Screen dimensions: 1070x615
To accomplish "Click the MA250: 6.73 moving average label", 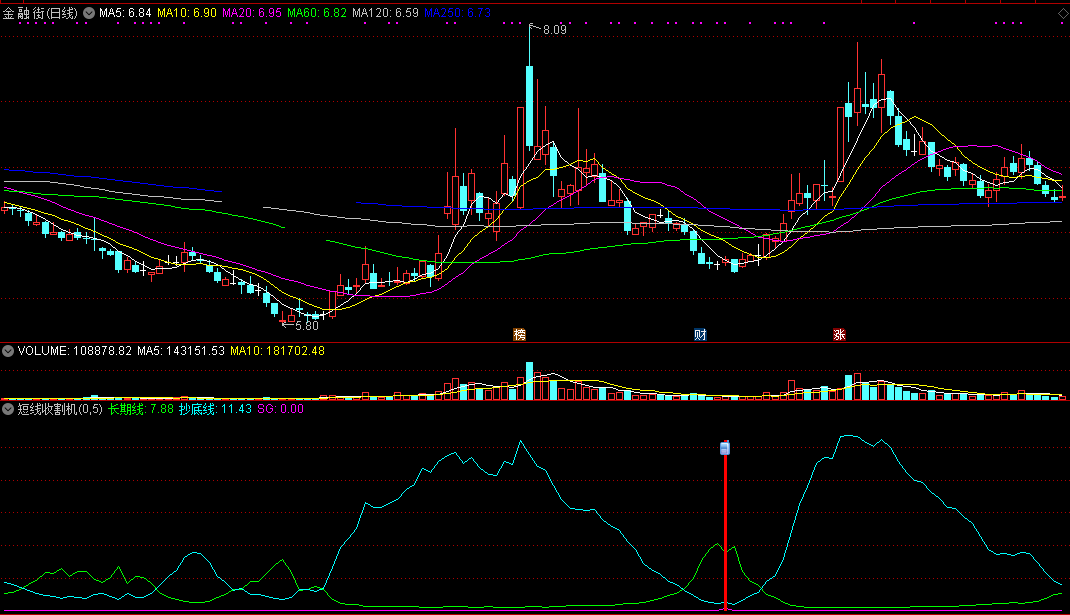I will (x=457, y=13).
